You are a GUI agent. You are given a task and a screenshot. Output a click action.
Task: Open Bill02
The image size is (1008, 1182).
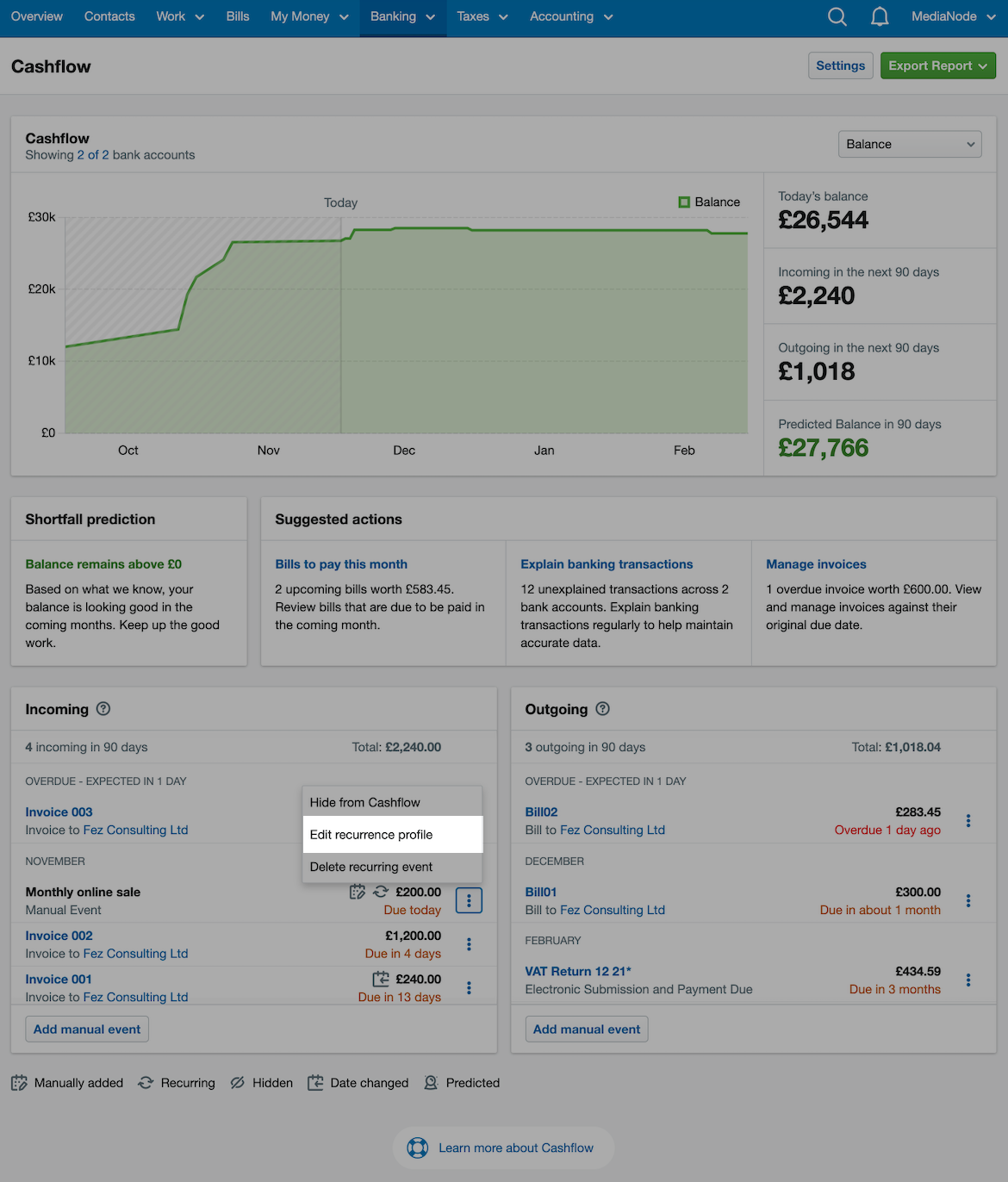[541, 812]
